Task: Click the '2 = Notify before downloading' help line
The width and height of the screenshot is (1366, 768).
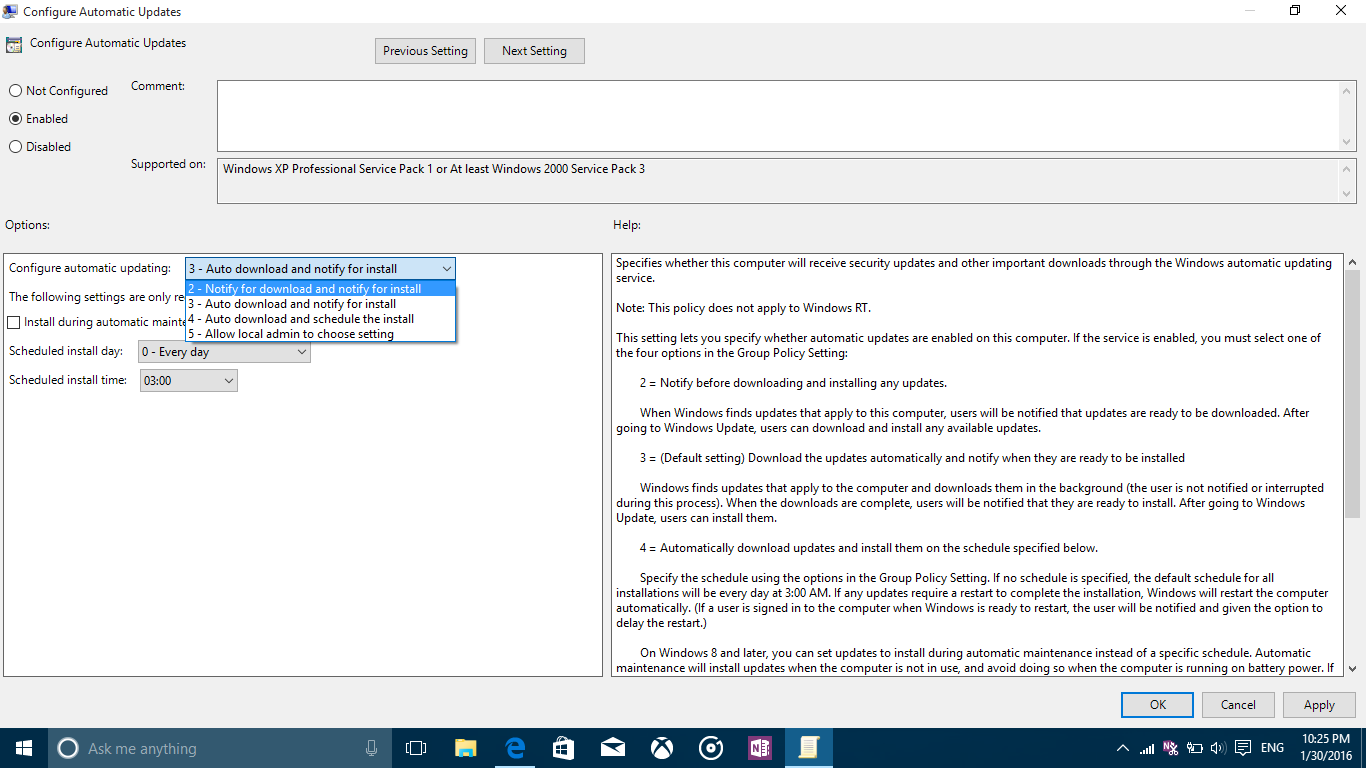Action: [x=793, y=383]
